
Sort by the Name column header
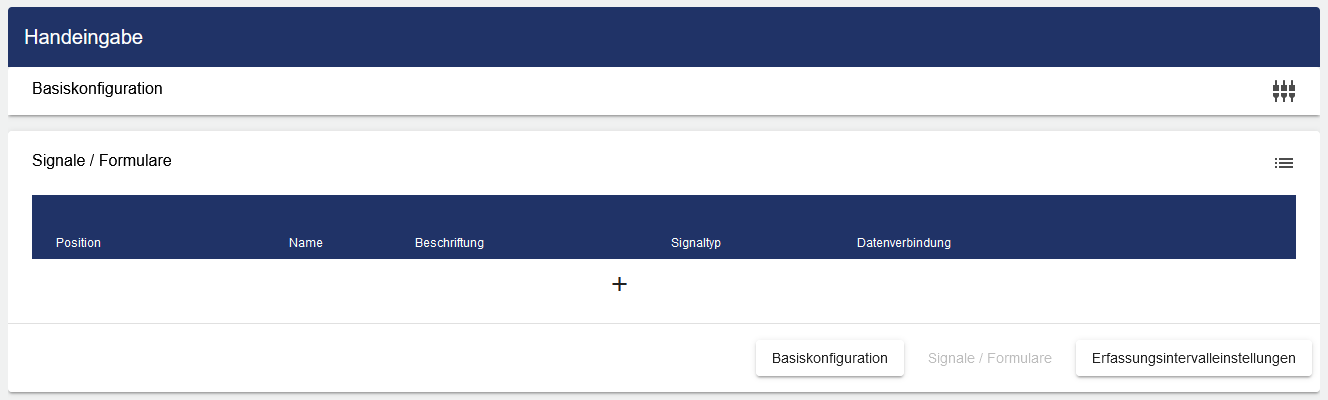305,243
